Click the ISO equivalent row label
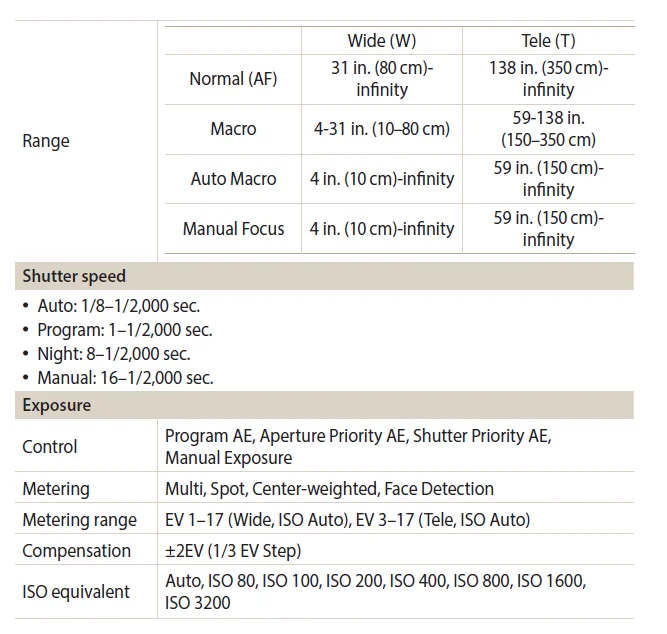 76,591
